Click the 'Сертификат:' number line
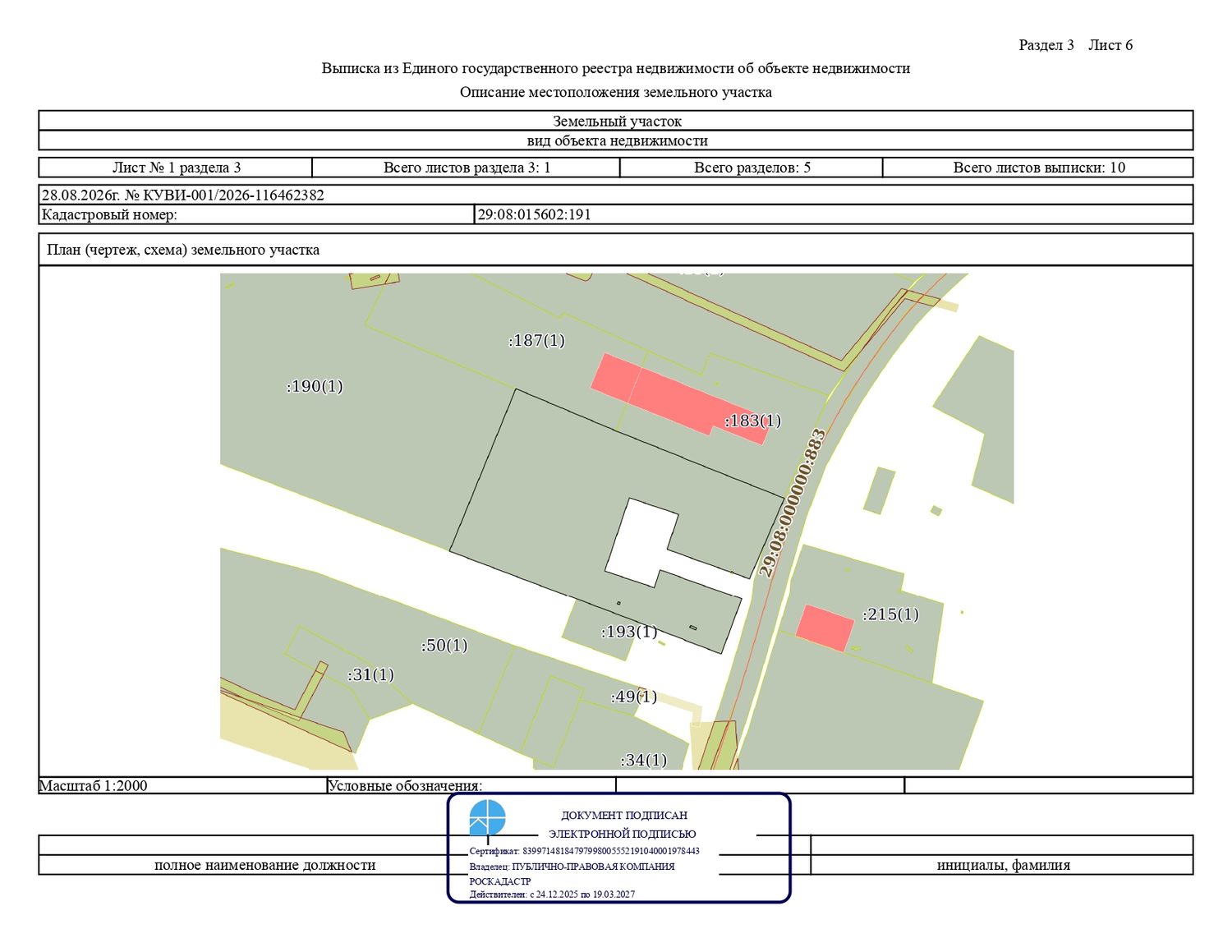The width and height of the screenshot is (1232, 952). pyautogui.click(x=585, y=852)
